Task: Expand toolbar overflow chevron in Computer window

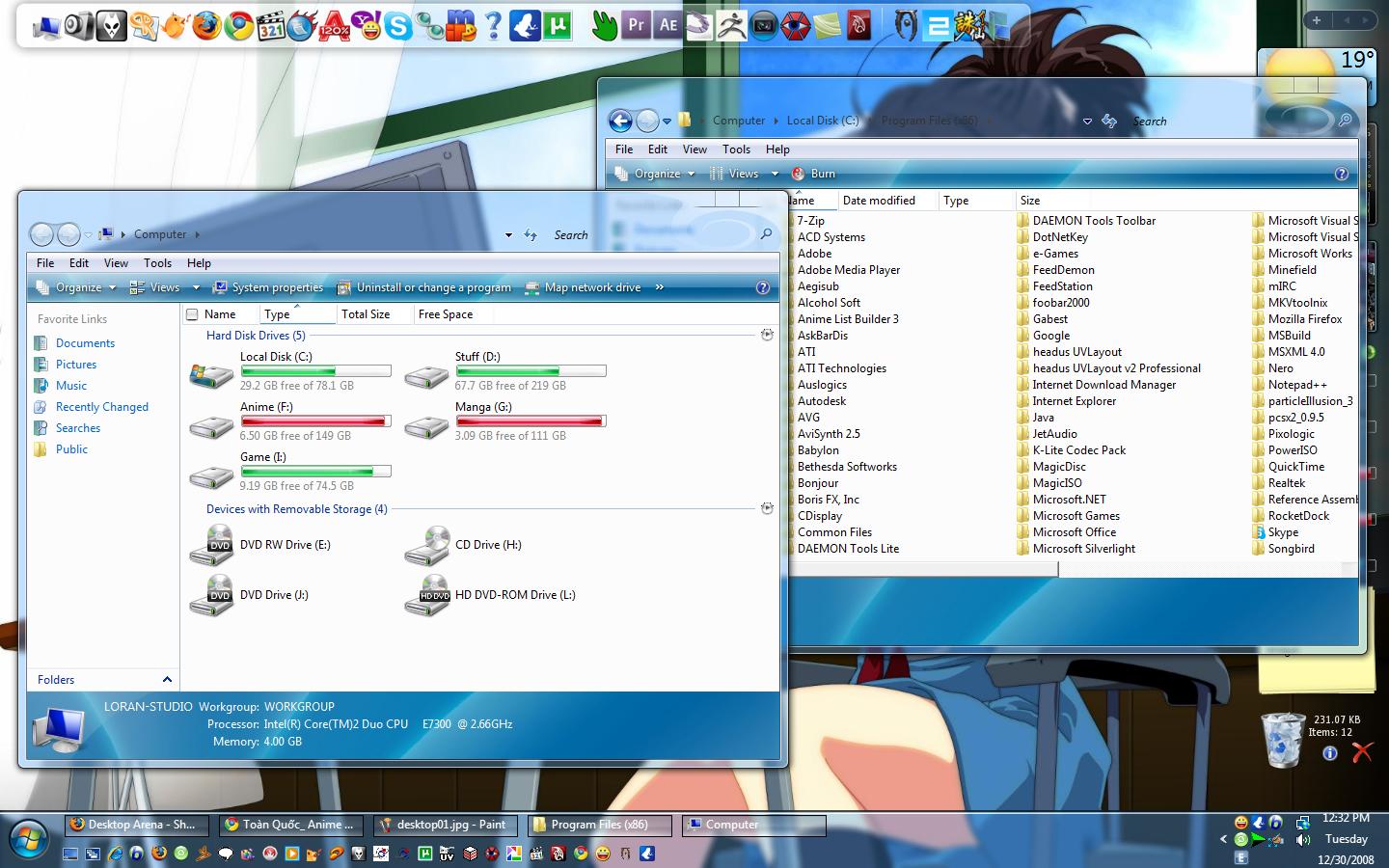Action: [660, 287]
